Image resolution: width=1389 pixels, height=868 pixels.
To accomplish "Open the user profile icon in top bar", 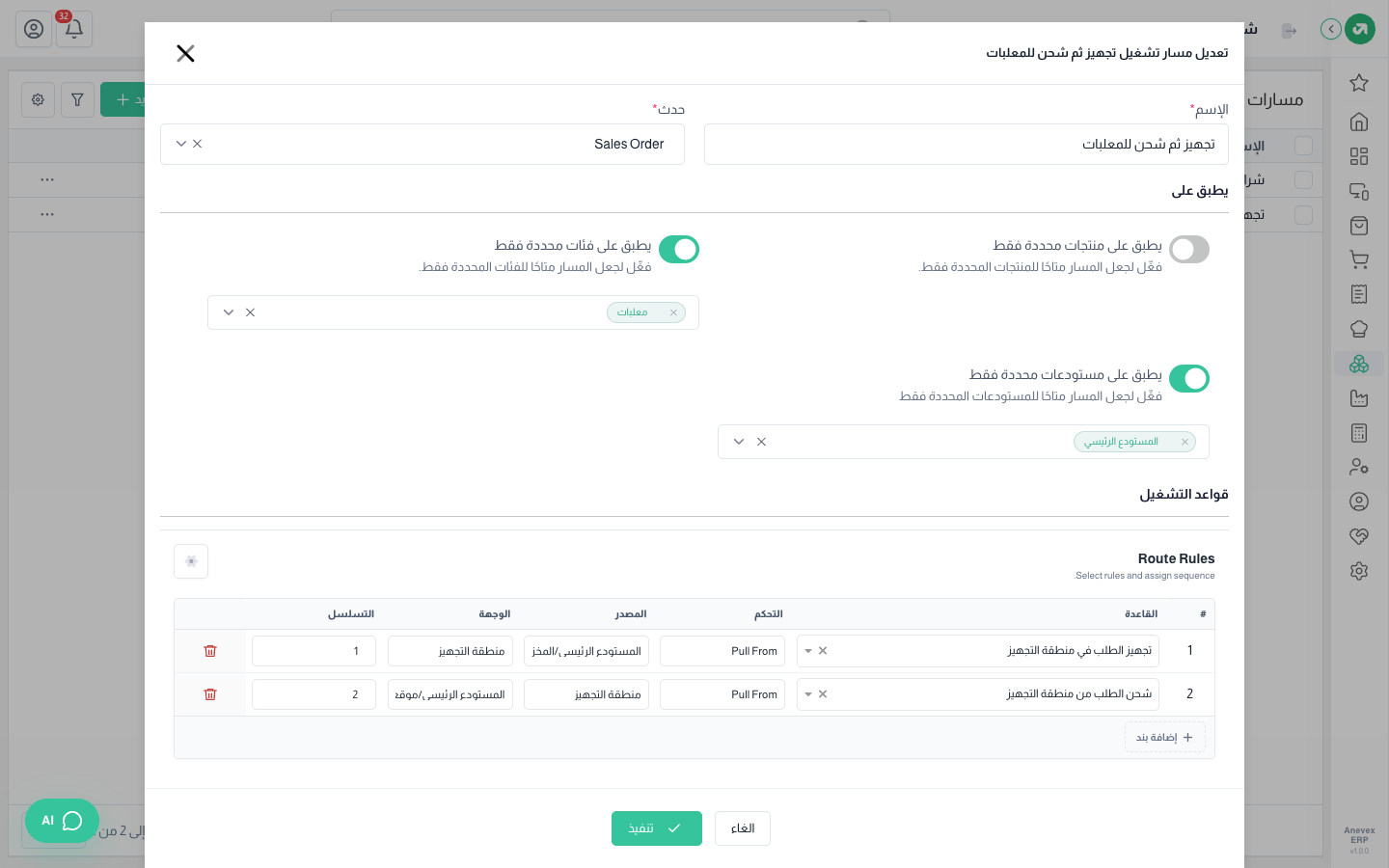I will click(34, 29).
